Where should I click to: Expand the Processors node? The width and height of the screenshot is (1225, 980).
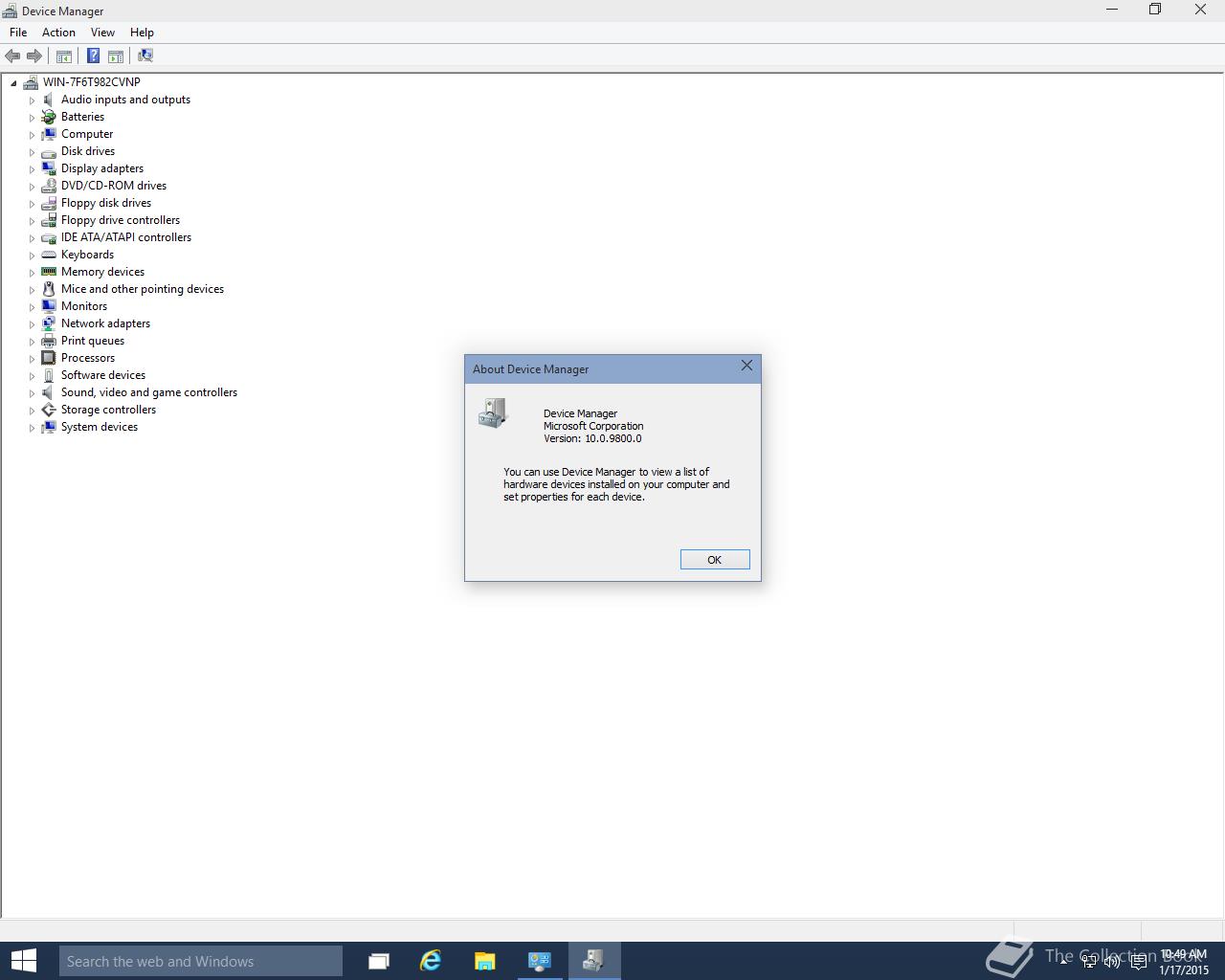(32, 359)
